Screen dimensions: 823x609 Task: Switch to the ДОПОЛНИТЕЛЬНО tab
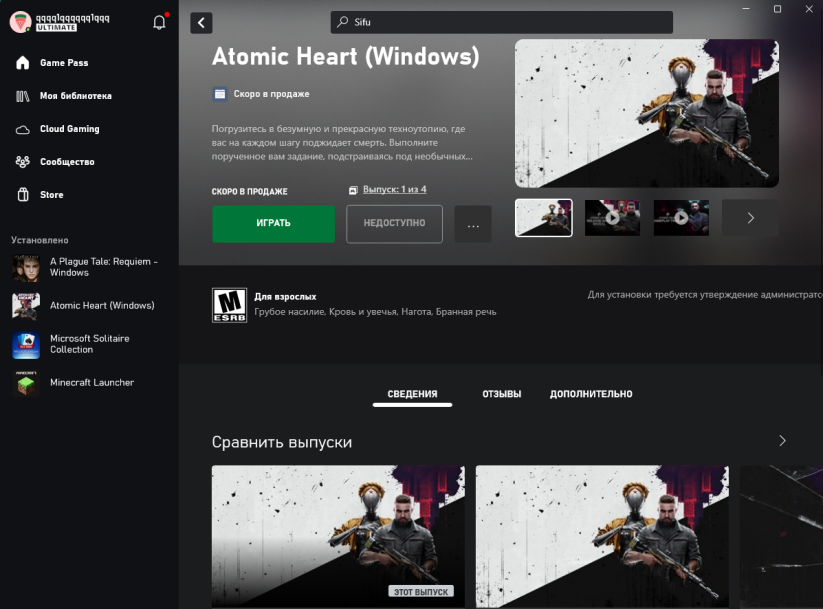(591, 394)
